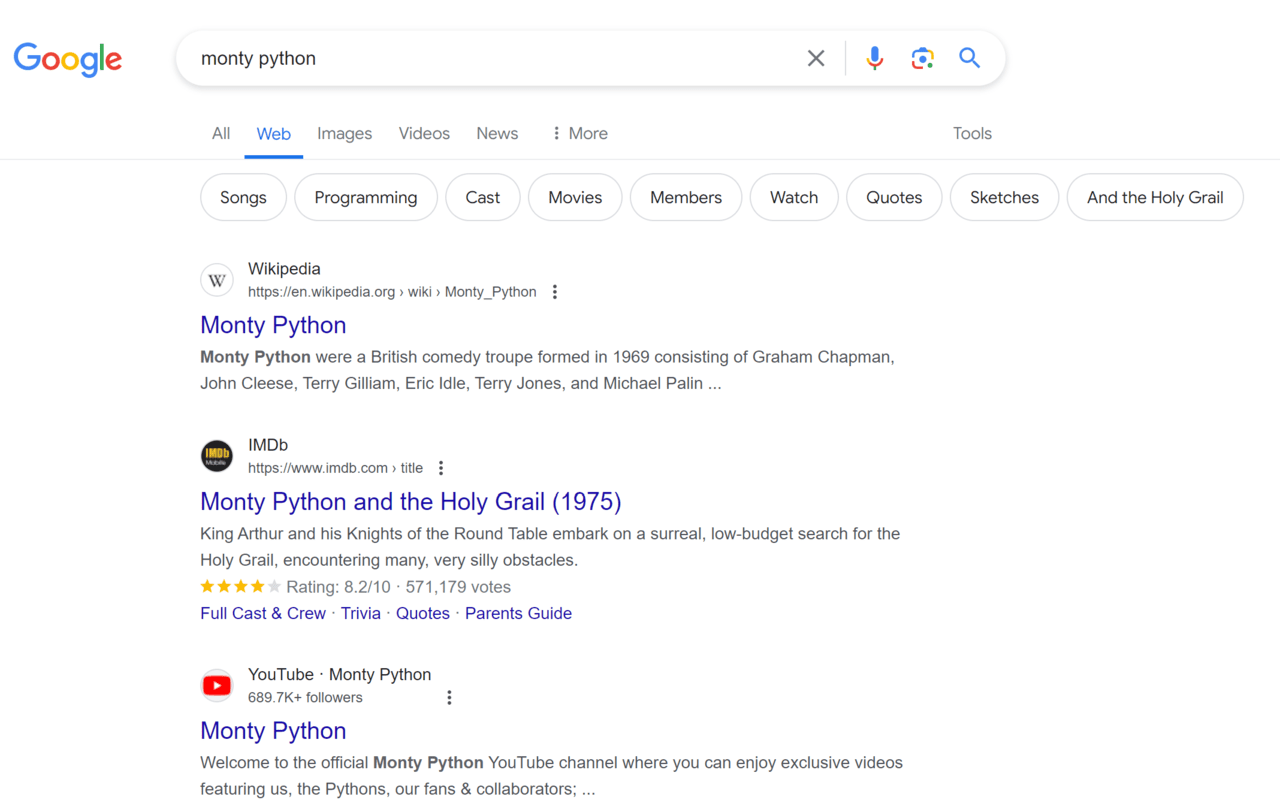Image resolution: width=1280 pixels, height=800 pixels.
Task: Select the 'And the Holy Grail' filter chip
Action: point(1154,197)
